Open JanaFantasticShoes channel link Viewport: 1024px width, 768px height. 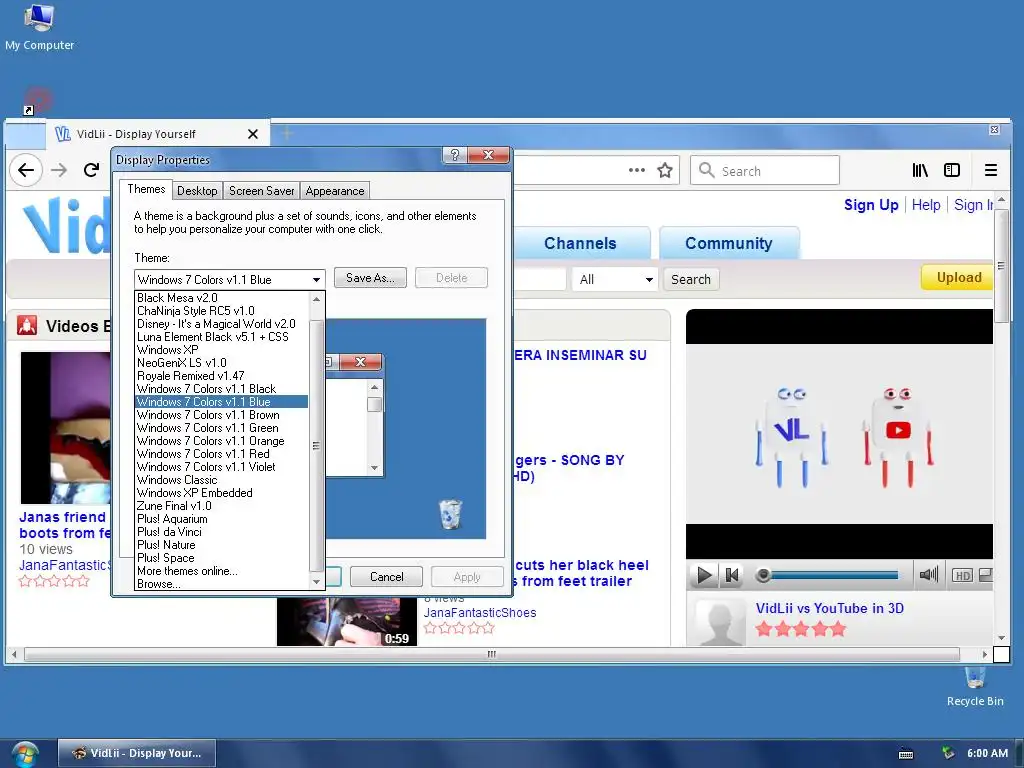480,613
